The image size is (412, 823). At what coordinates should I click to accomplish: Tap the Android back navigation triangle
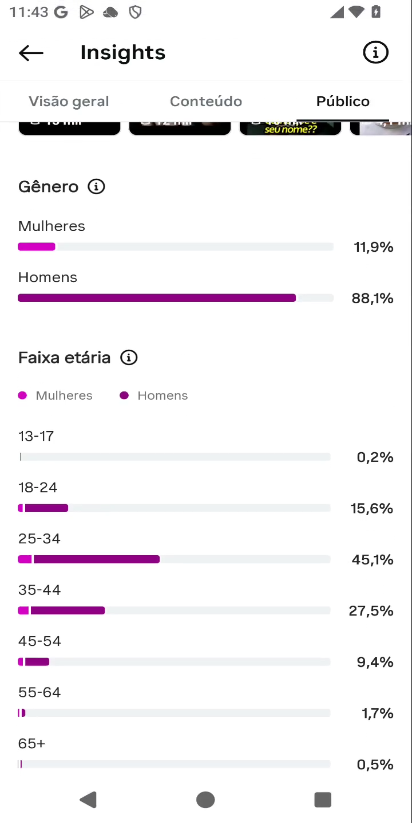pos(88,799)
